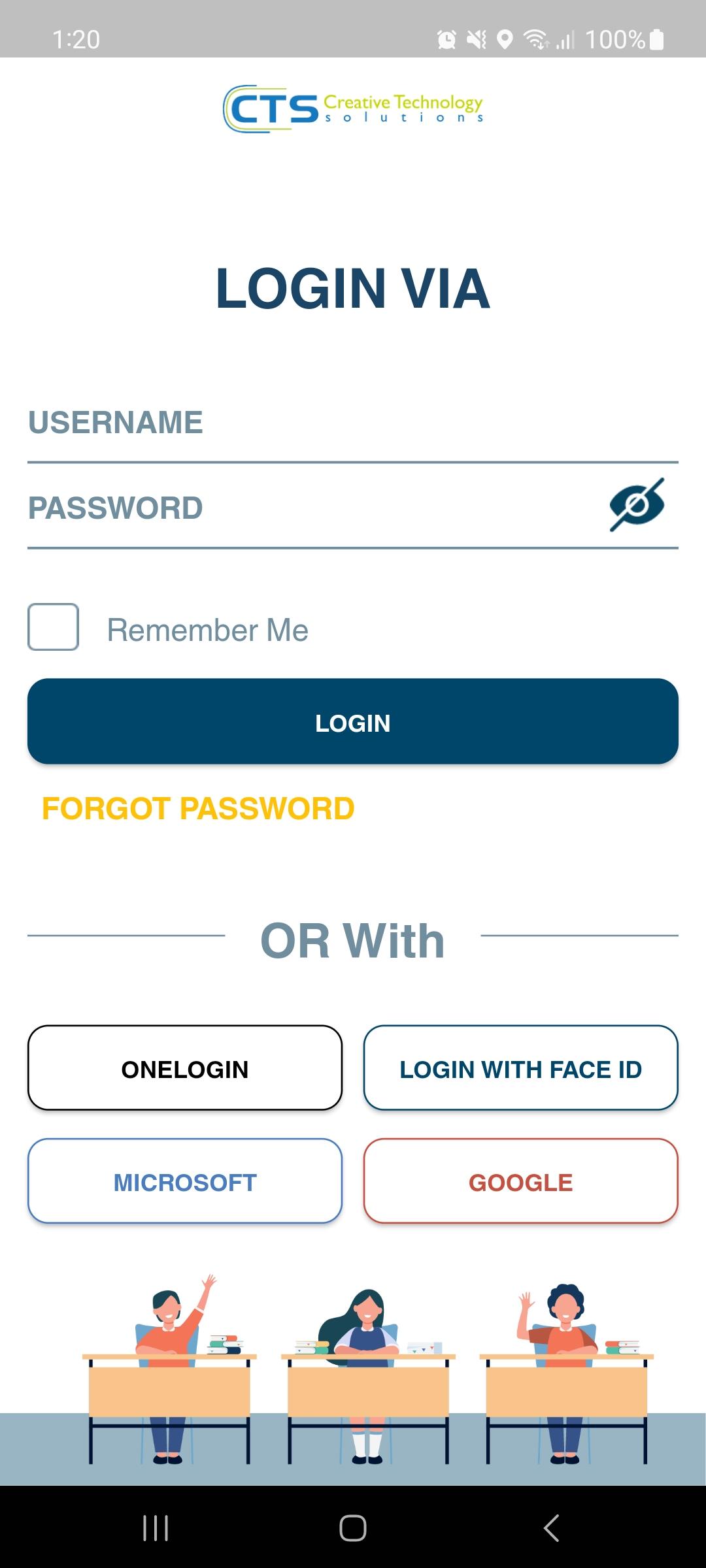706x1568 pixels.
Task: Tap the CTS Creative Technology Solutions logo
Action: pos(353,108)
